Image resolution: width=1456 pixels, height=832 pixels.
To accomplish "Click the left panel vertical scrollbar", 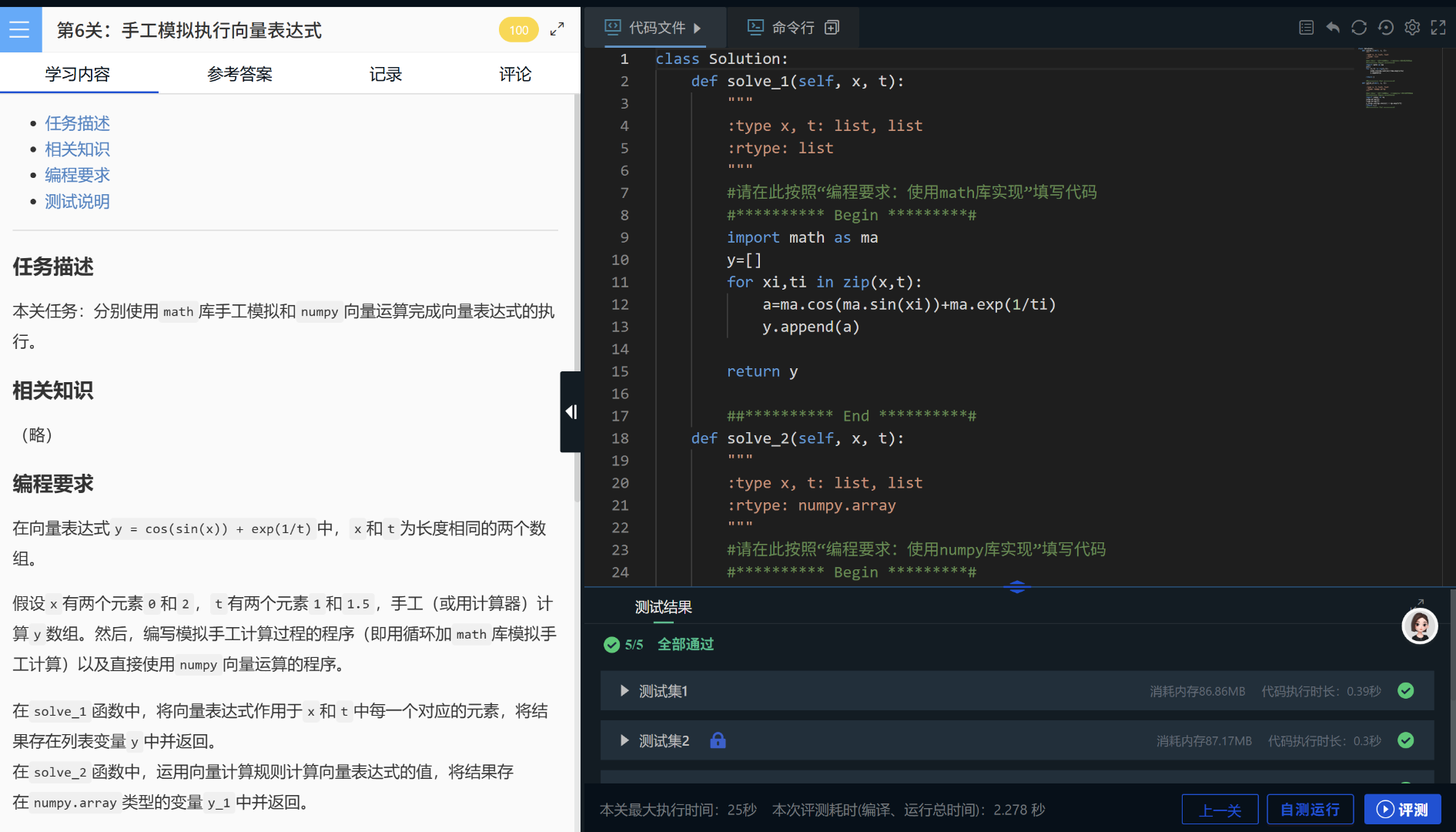I will point(577,299).
